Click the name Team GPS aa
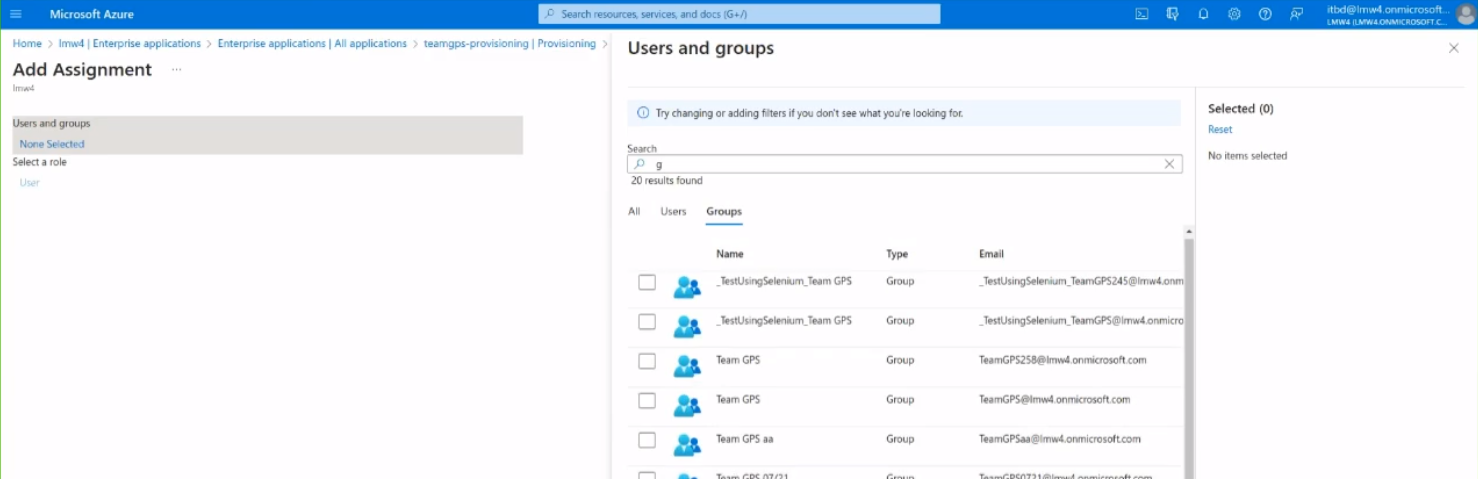Image resolution: width=1478 pixels, height=479 pixels. pos(745,439)
